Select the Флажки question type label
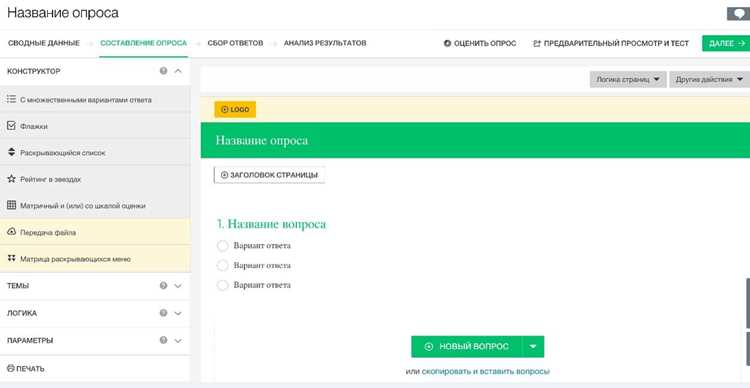 click(x=34, y=127)
